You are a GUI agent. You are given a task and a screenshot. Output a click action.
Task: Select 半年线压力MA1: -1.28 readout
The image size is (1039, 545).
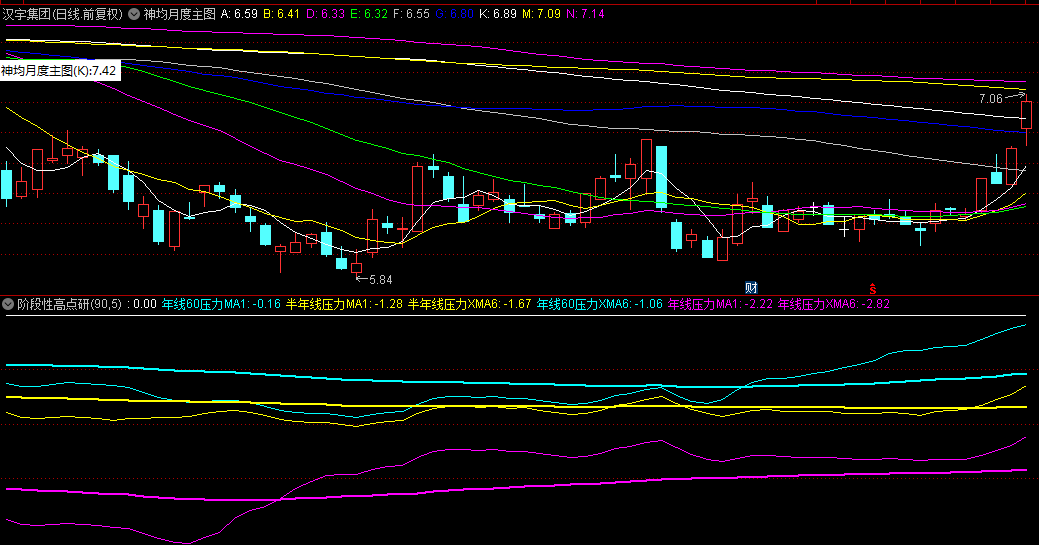pyautogui.click(x=344, y=304)
